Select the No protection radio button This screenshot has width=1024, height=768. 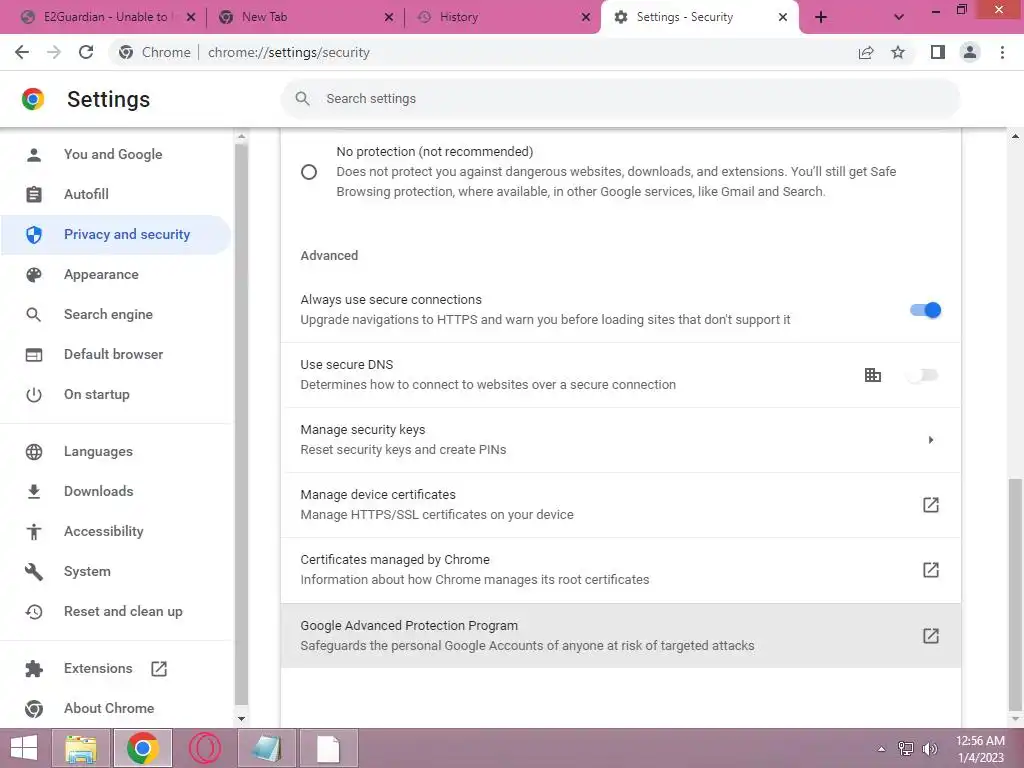(x=309, y=172)
